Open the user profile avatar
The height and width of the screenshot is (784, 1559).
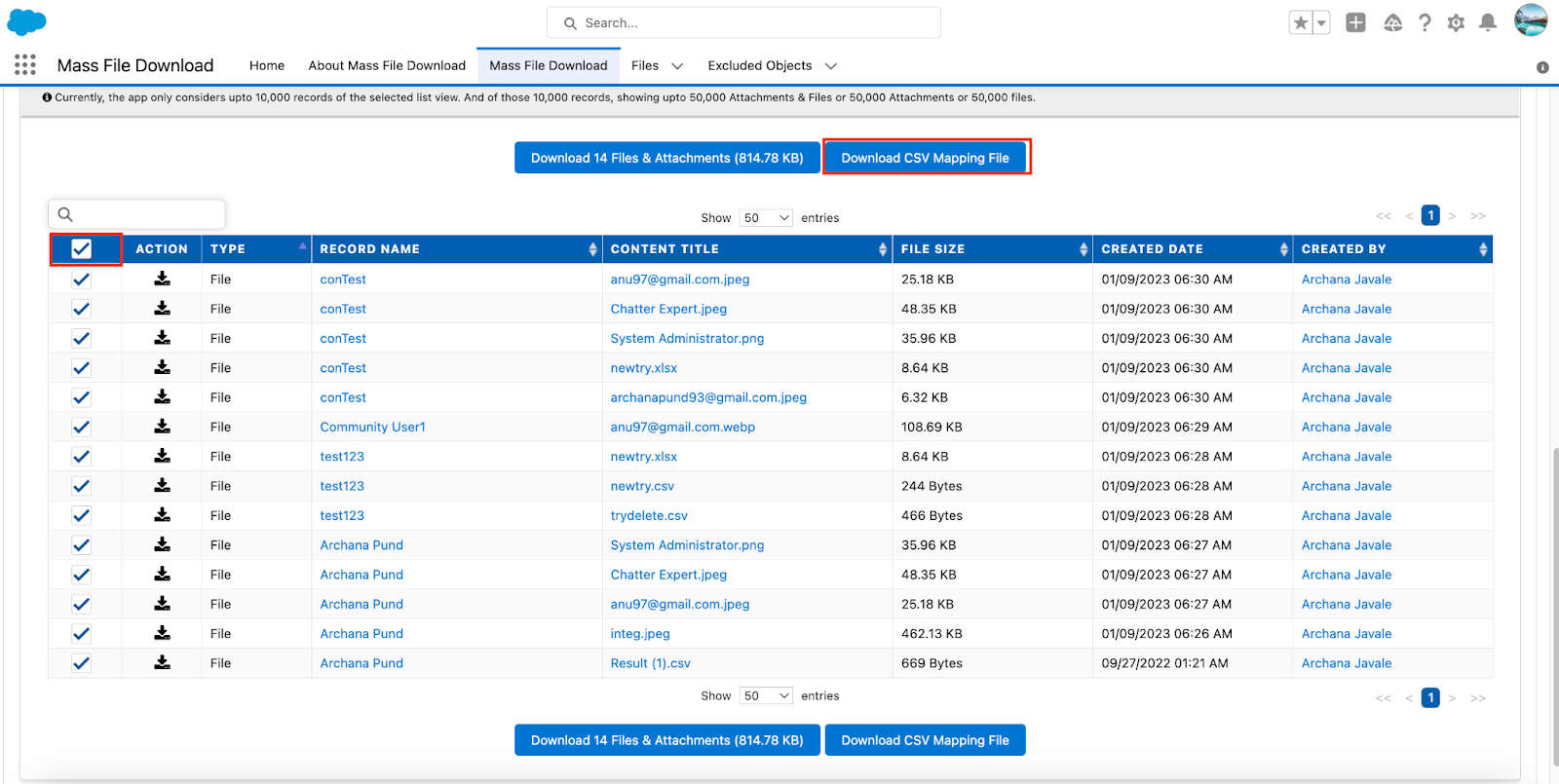pos(1531,20)
